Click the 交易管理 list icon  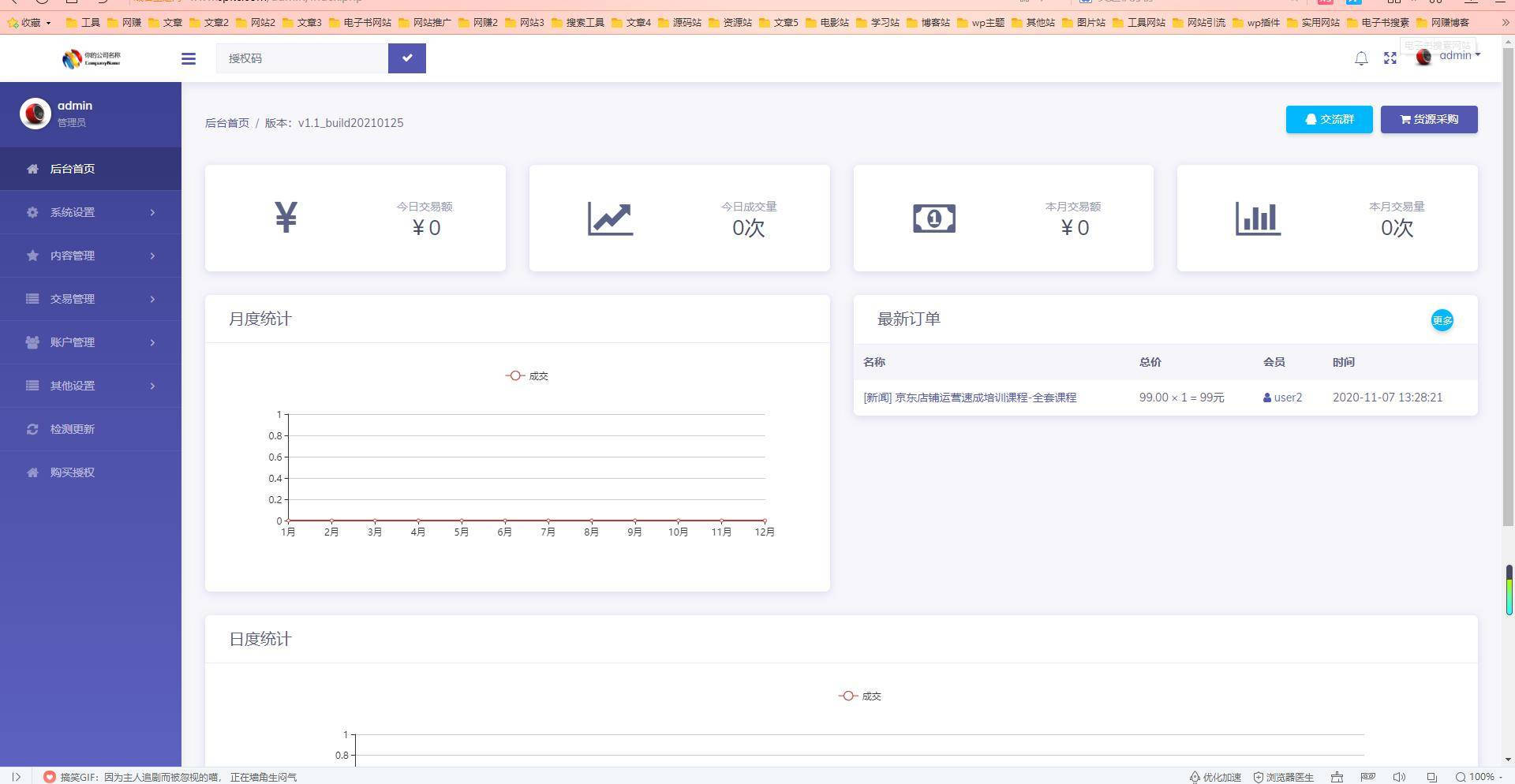point(32,299)
